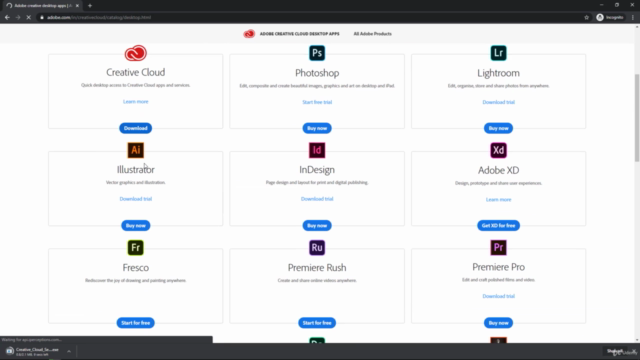Open Download trial link under InDesign

317,199
